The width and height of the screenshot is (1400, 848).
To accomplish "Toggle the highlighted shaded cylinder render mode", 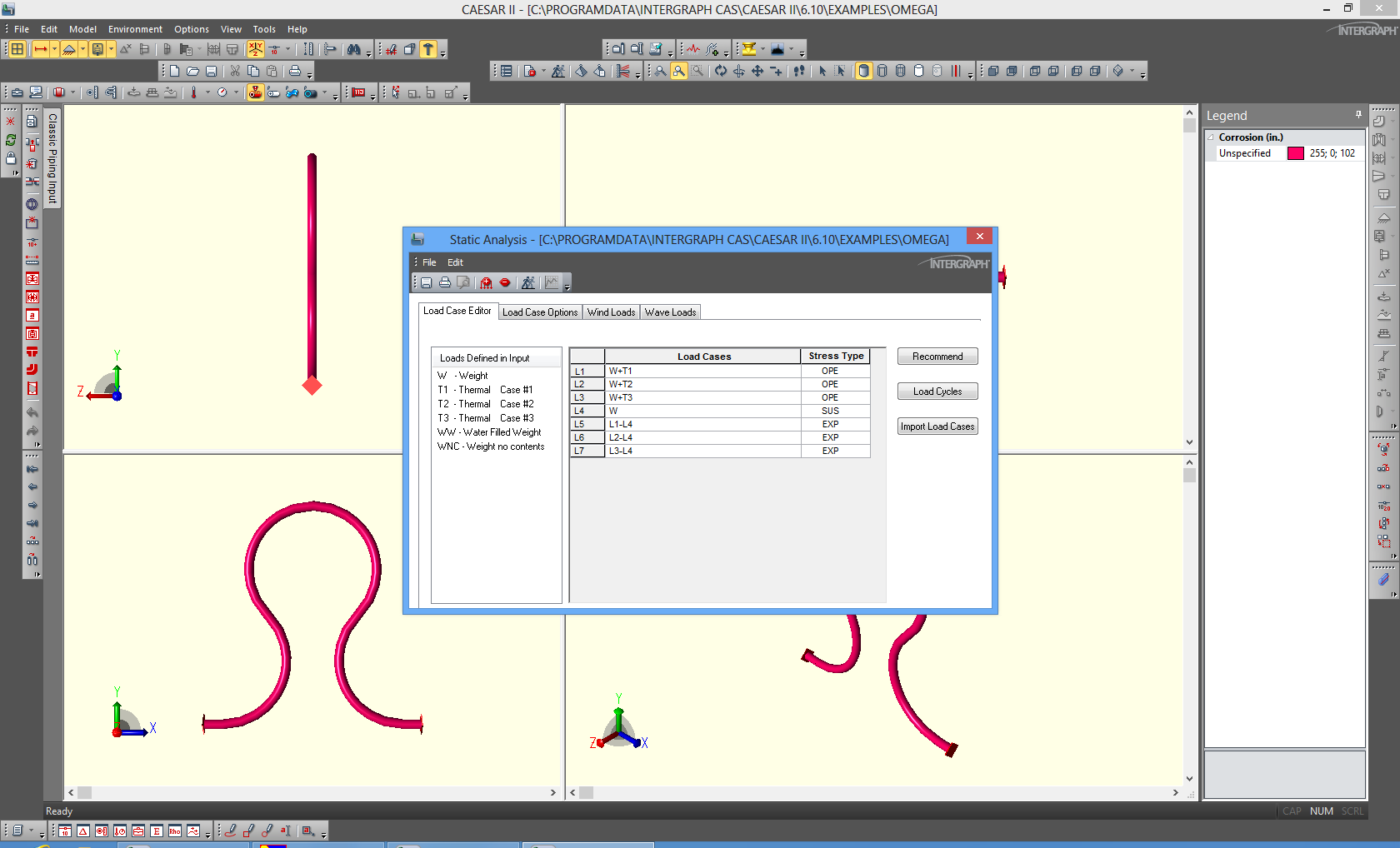I will coord(863,71).
